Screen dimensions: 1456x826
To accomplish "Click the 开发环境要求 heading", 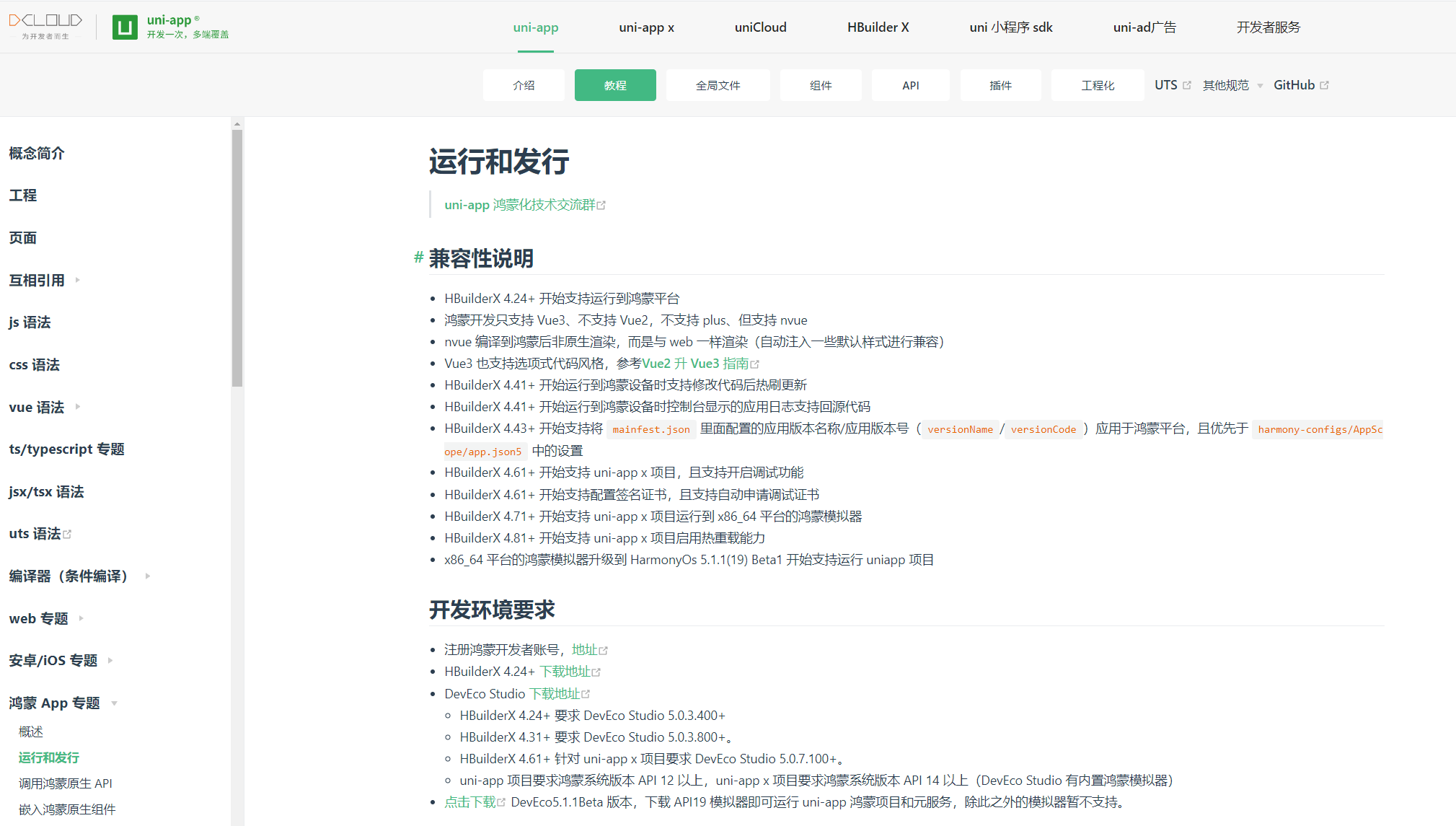I will click(x=492, y=610).
